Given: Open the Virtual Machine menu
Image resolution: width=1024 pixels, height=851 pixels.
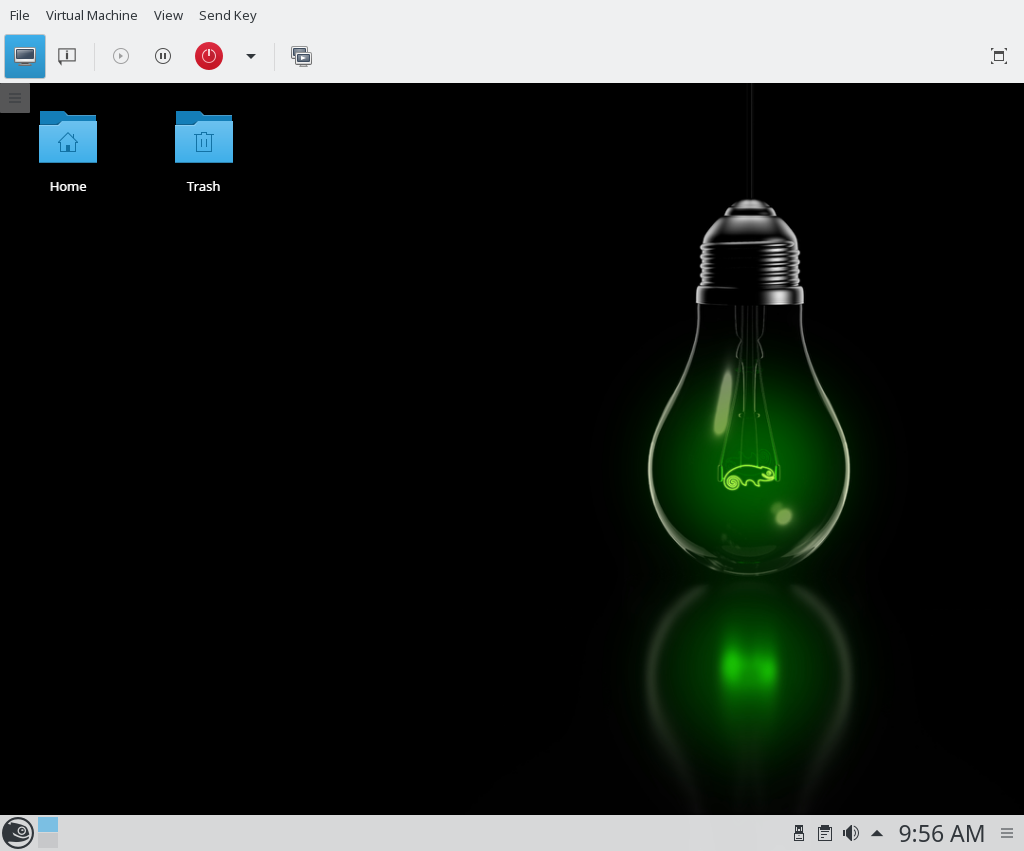Looking at the screenshot, I should click(x=91, y=15).
